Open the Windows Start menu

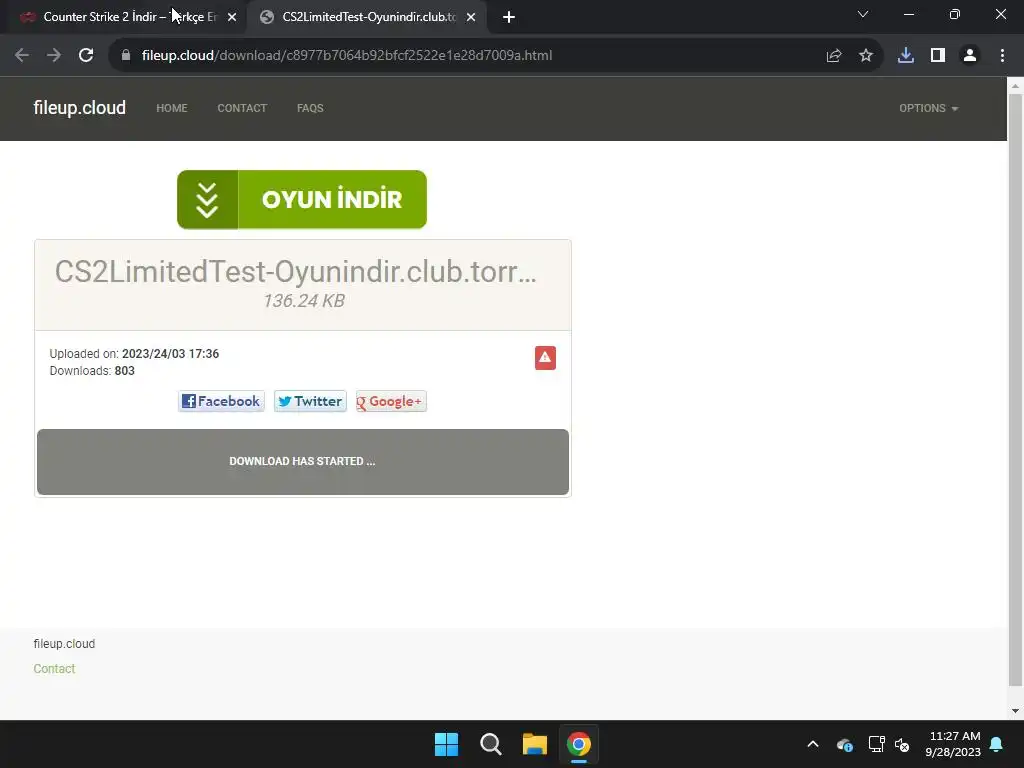tap(447, 744)
